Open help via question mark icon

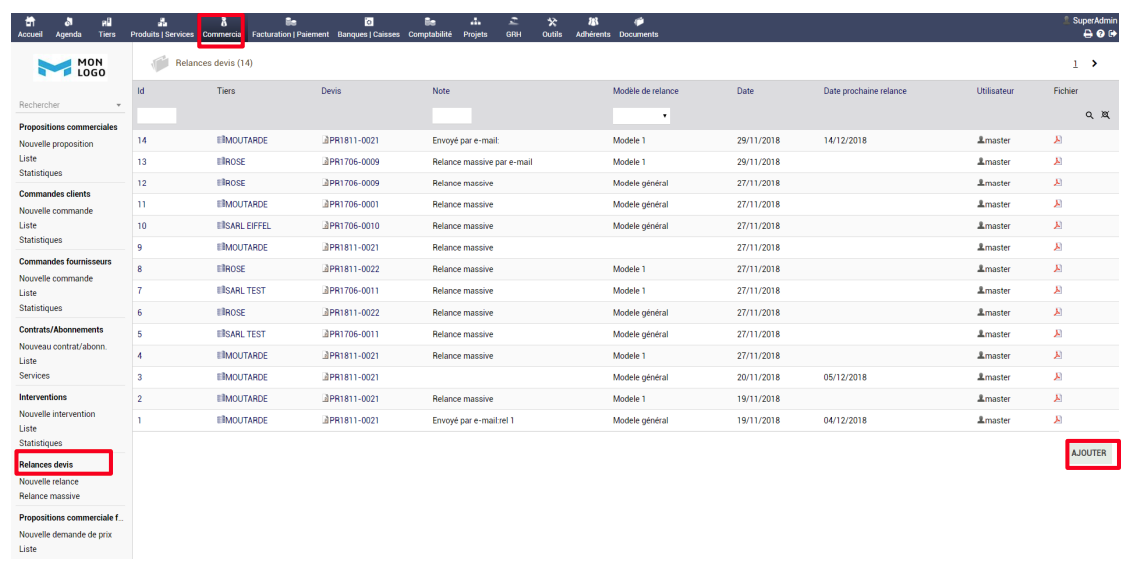(x=1101, y=34)
